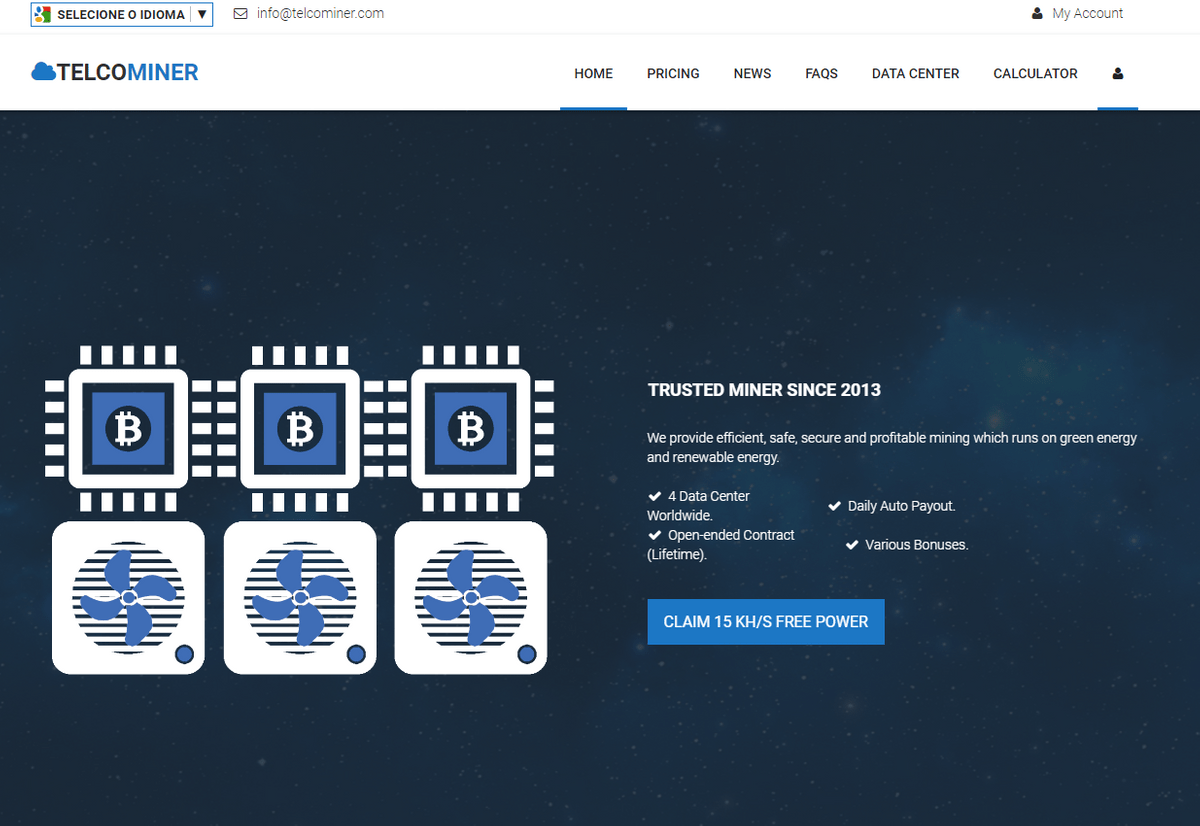Click the 'Open-ended Contract (Lifetime).' text

pyautogui.click(x=721, y=545)
